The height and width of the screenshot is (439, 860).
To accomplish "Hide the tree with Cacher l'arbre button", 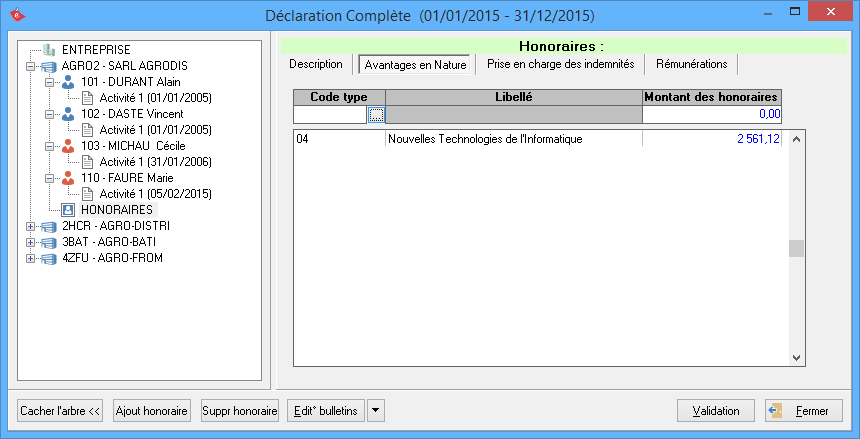I will tap(61, 411).
